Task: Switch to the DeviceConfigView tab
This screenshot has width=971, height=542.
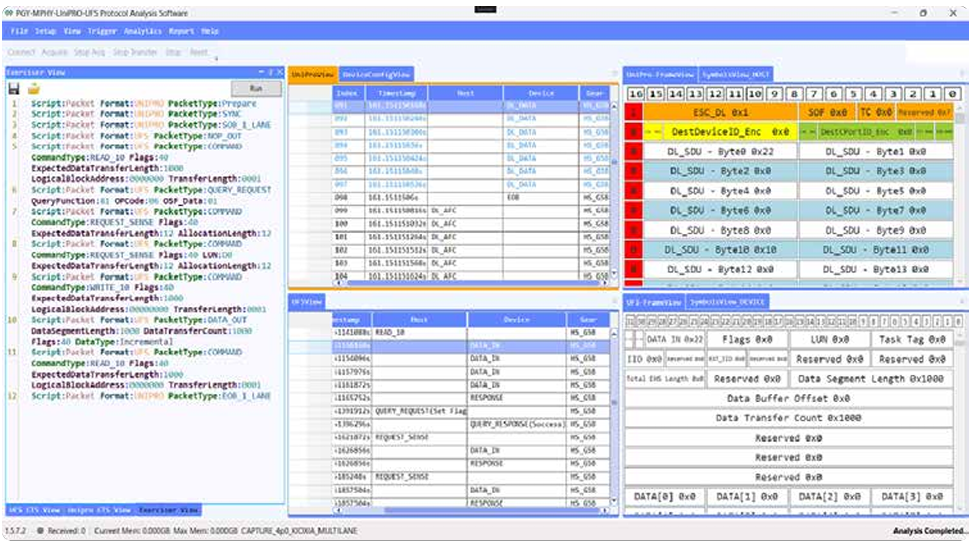Action: 376,74
